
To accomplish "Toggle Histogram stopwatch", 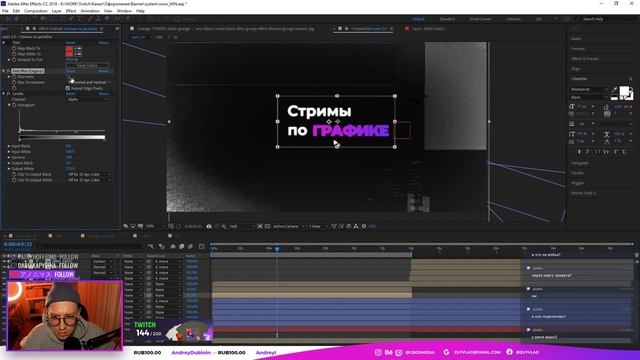I will coord(14,105).
